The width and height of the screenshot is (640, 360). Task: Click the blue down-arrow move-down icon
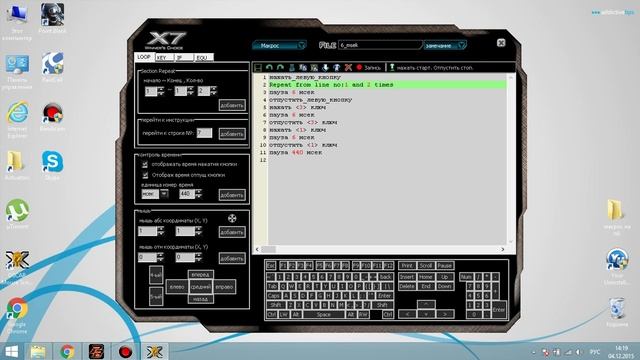point(325,67)
